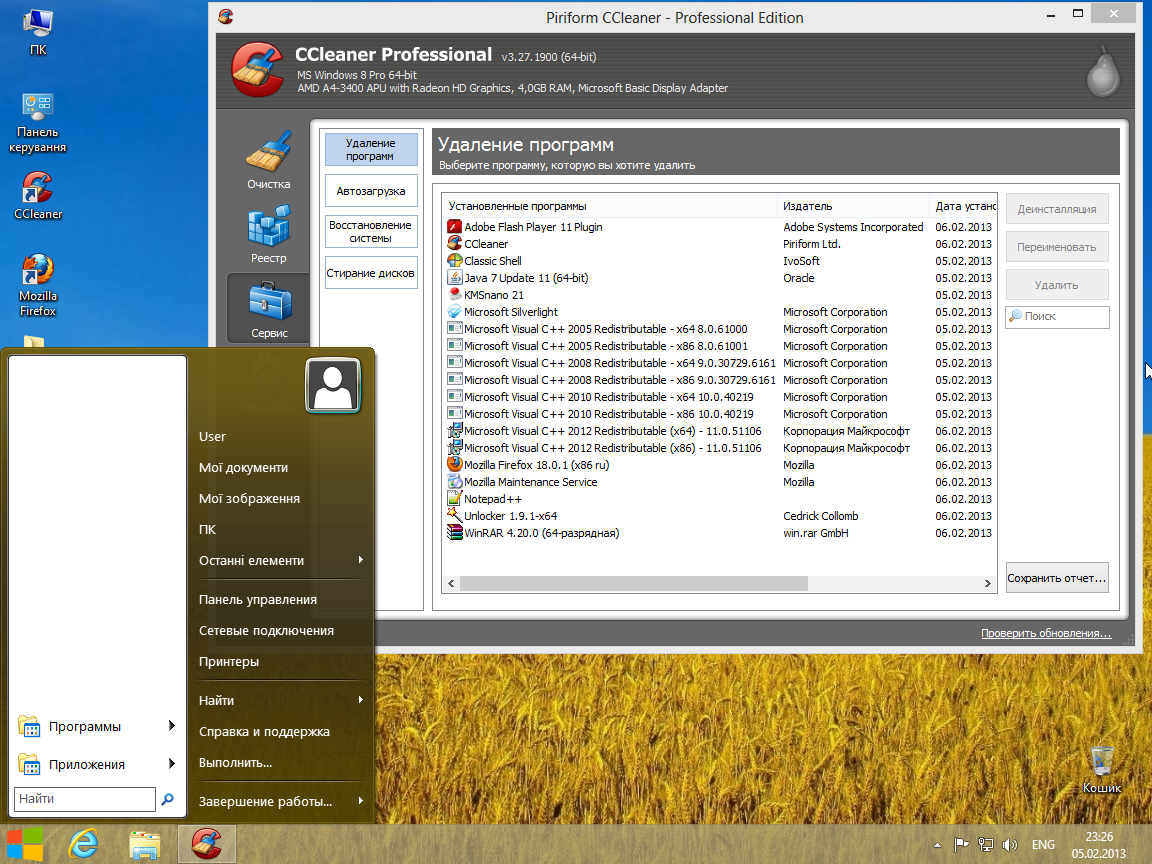Viewport: 1152px width, 864px height.
Task: Click the Панель керування desktop icon
Action: tap(37, 107)
